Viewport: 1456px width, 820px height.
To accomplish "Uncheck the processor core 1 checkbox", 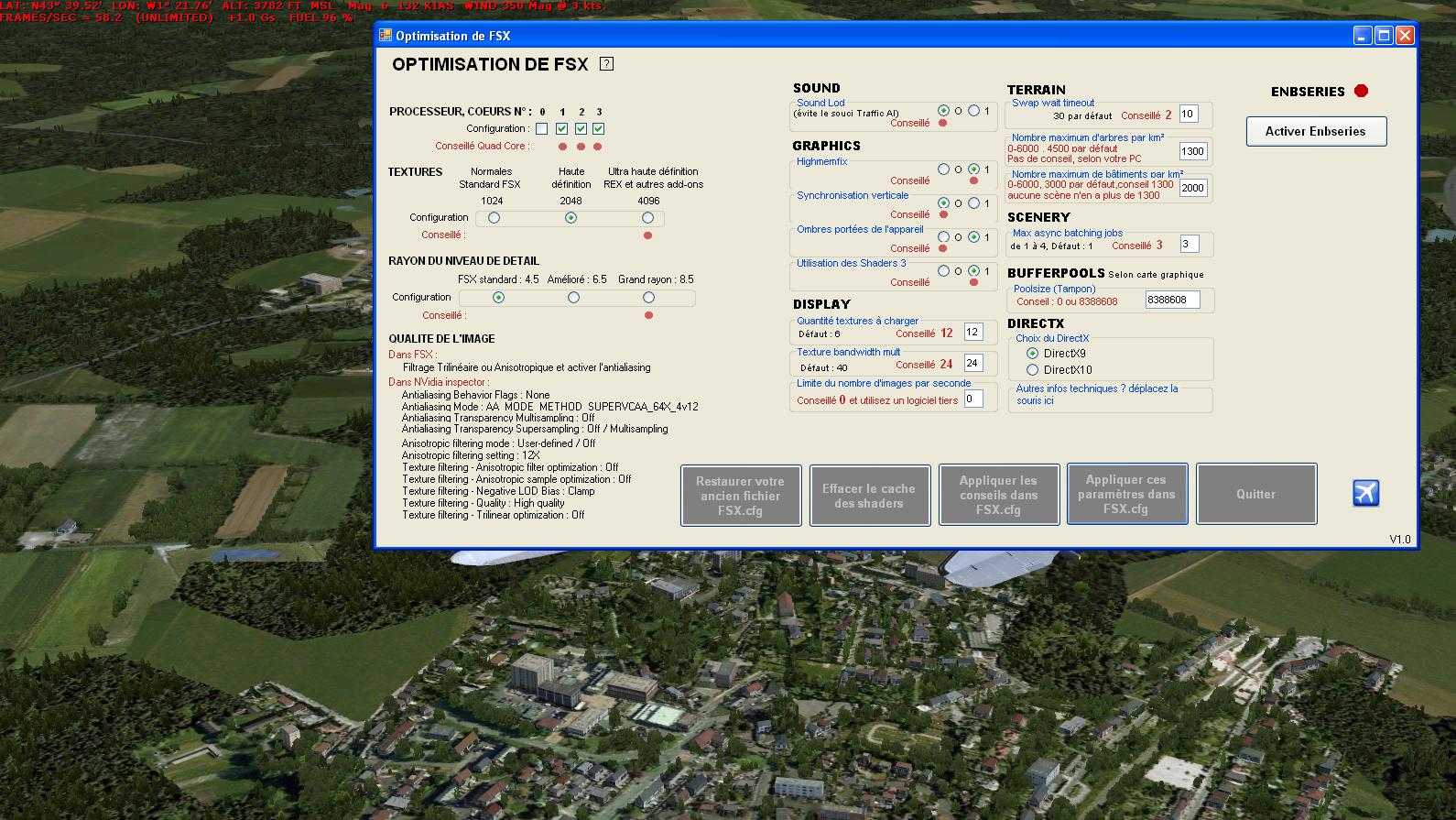I will click(x=561, y=129).
